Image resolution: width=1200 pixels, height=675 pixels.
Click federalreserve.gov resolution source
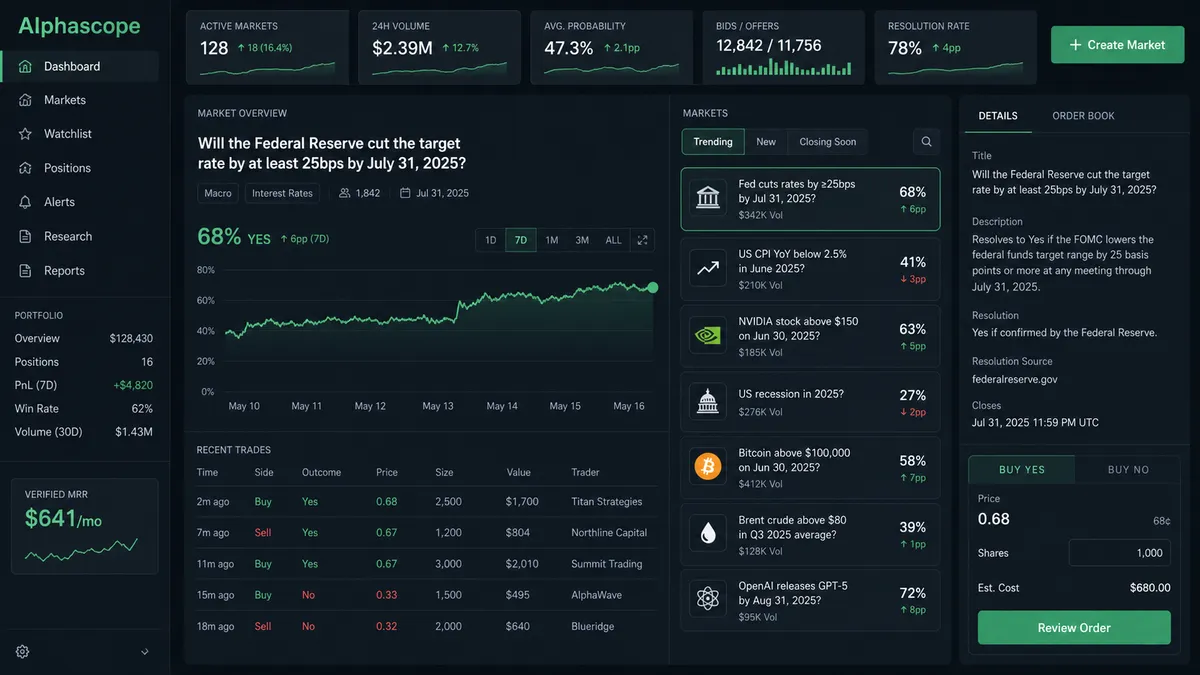pos(1014,379)
